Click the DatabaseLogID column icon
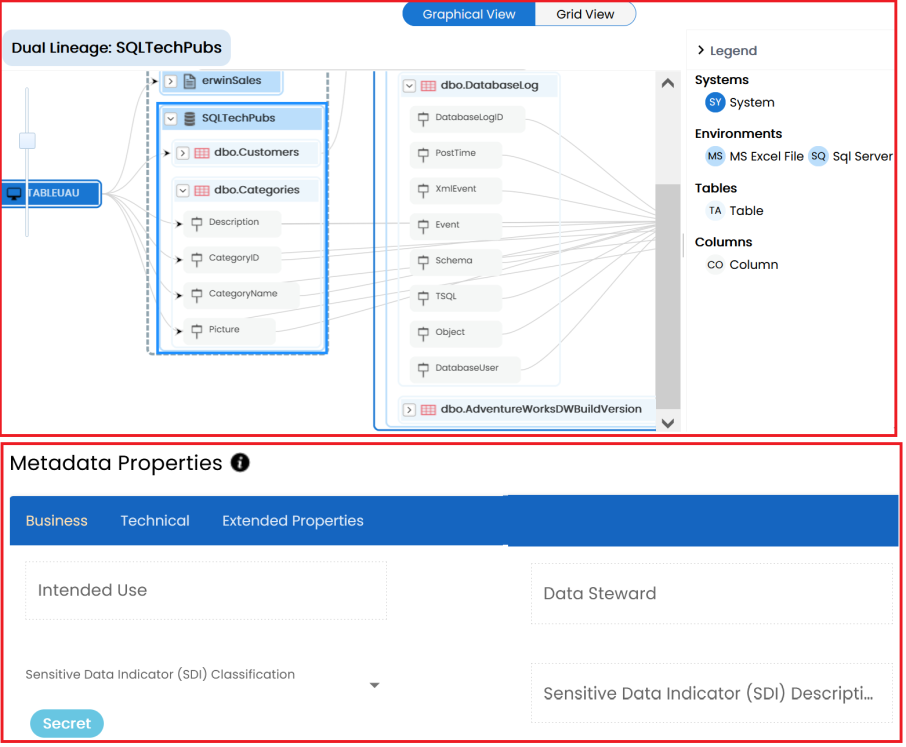Image resolution: width=906 pixels, height=747 pixels. tap(423, 119)
